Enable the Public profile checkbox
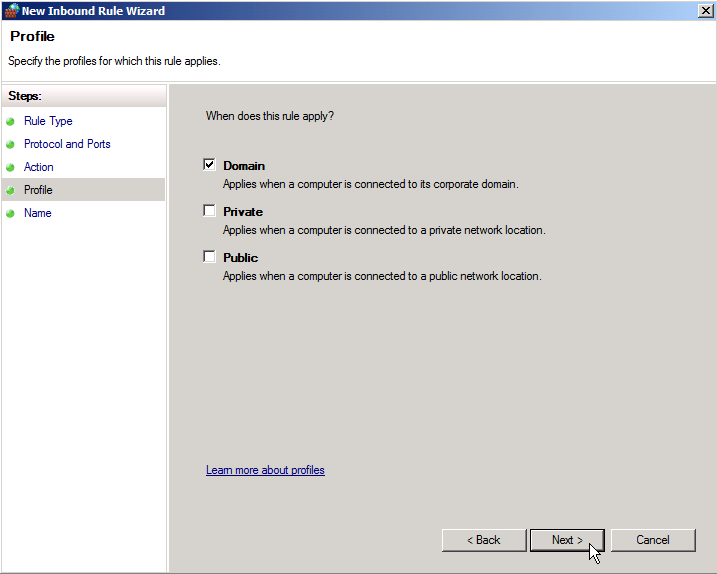 coord(209,257)
